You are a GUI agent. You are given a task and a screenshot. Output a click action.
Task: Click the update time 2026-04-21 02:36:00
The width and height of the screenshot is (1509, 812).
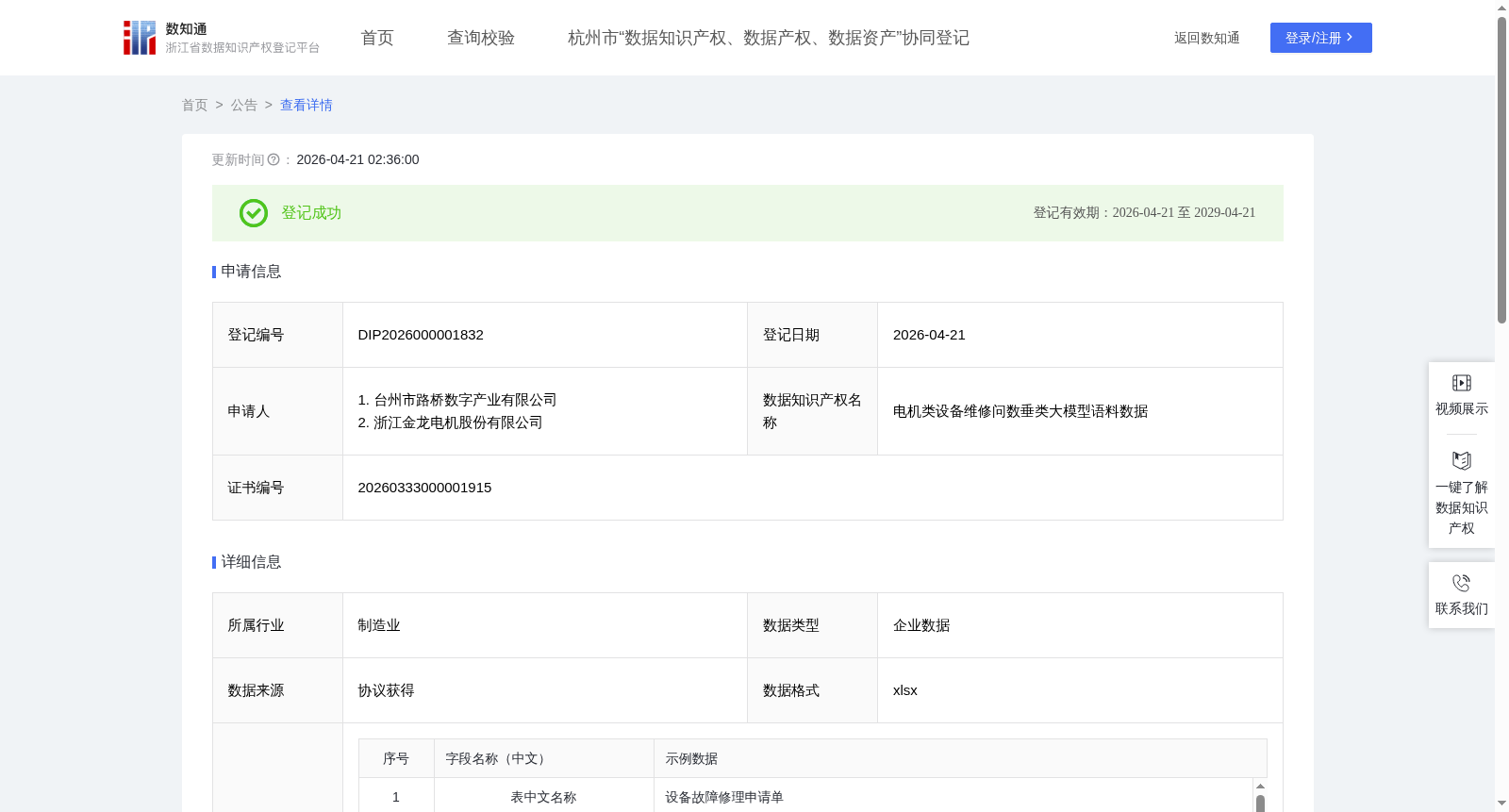click(x=357, y=160)
